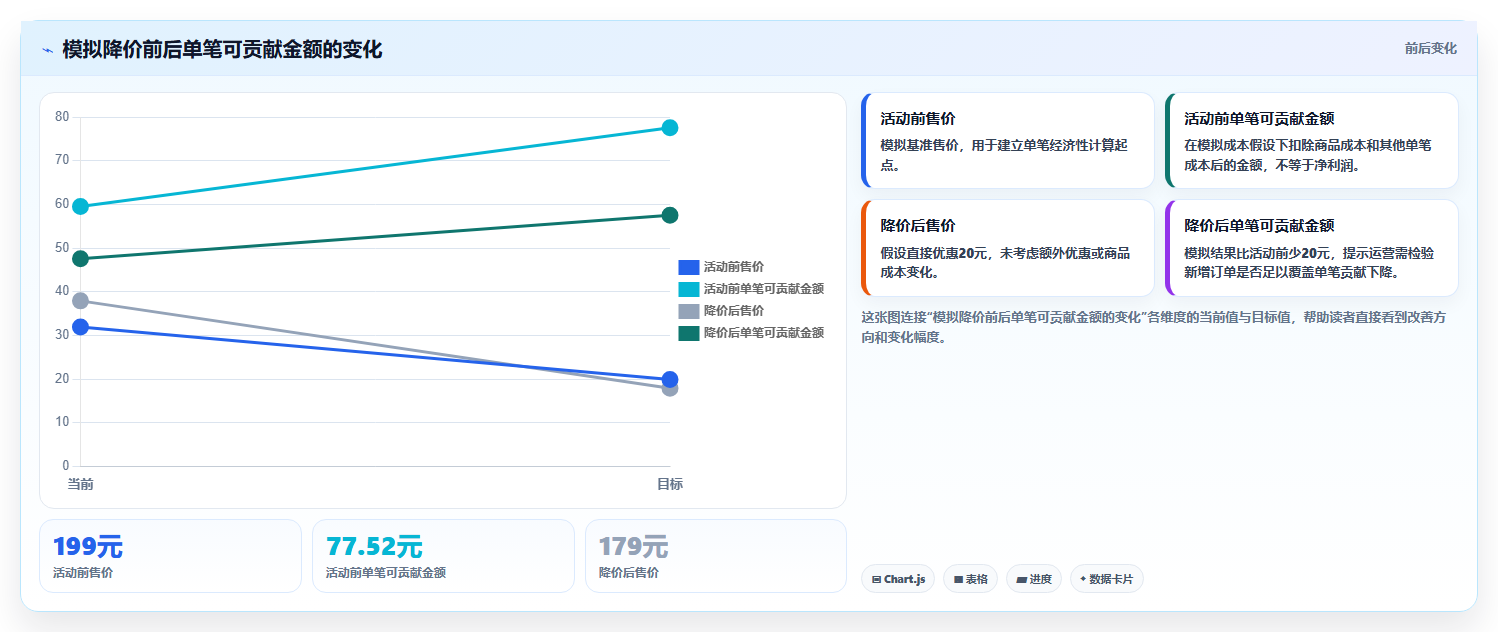1498x632 pixels.
Task: Toggle the 活动前单笔可贡献金额 legend swatch
Action: tap(688, 289)
